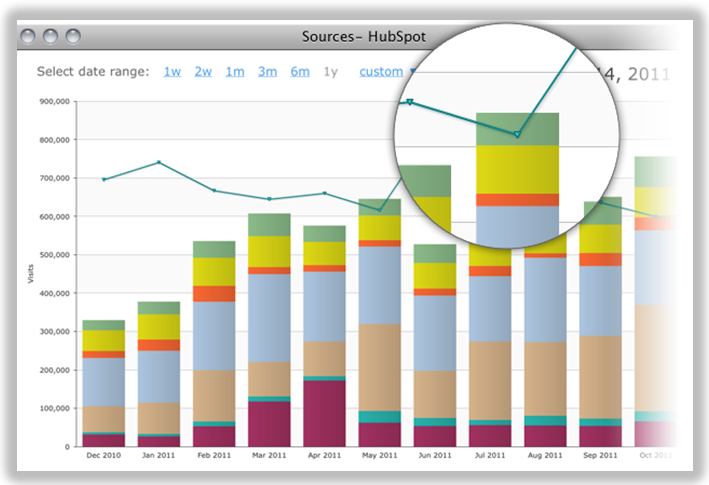Select the 1w date range link

pyautogui.click(x=172, y=71)
